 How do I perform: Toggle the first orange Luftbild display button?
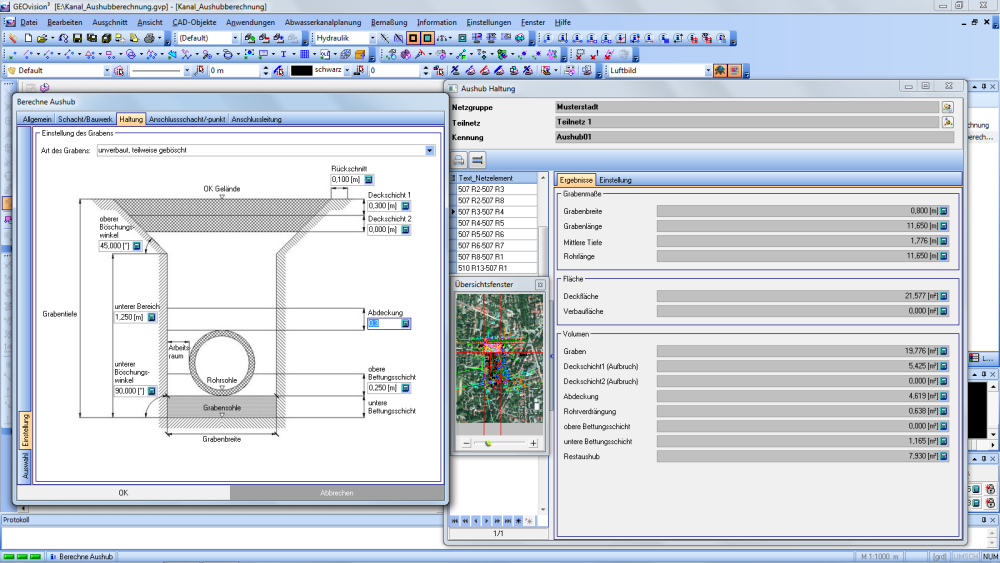[x=720, y=71]
